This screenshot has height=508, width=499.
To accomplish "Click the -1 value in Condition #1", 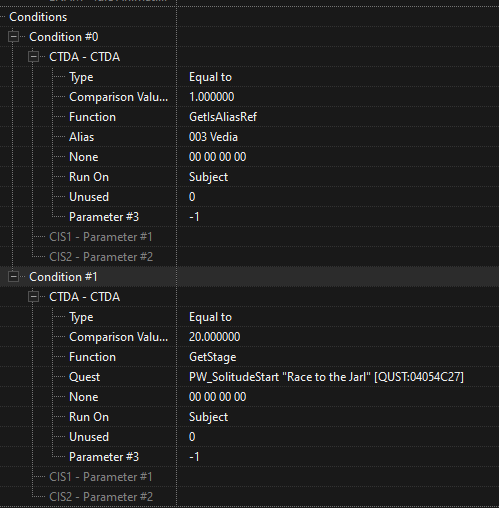I will coord(194,457).
